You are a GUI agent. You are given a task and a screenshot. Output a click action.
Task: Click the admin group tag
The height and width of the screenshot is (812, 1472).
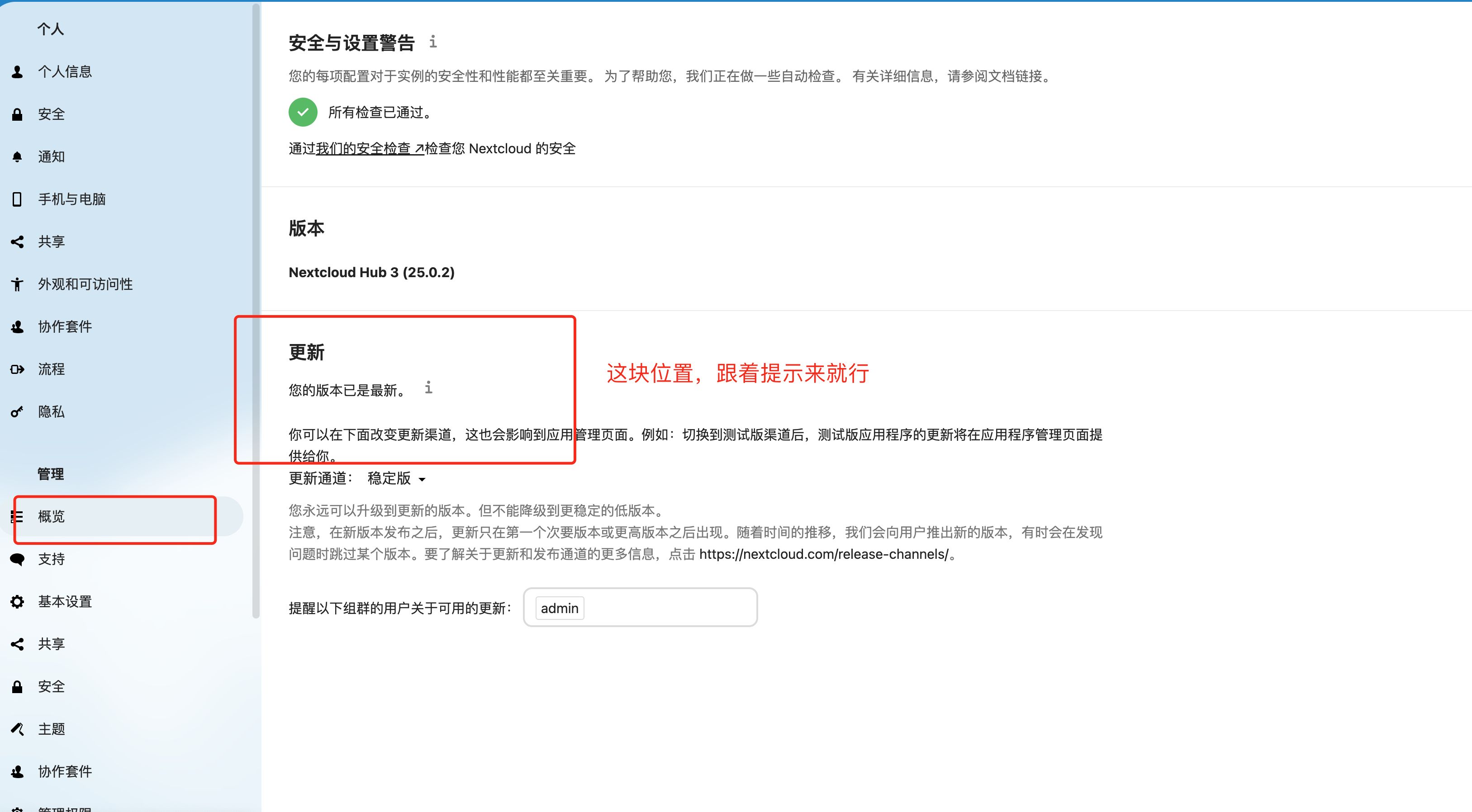[x=560, y=609]
